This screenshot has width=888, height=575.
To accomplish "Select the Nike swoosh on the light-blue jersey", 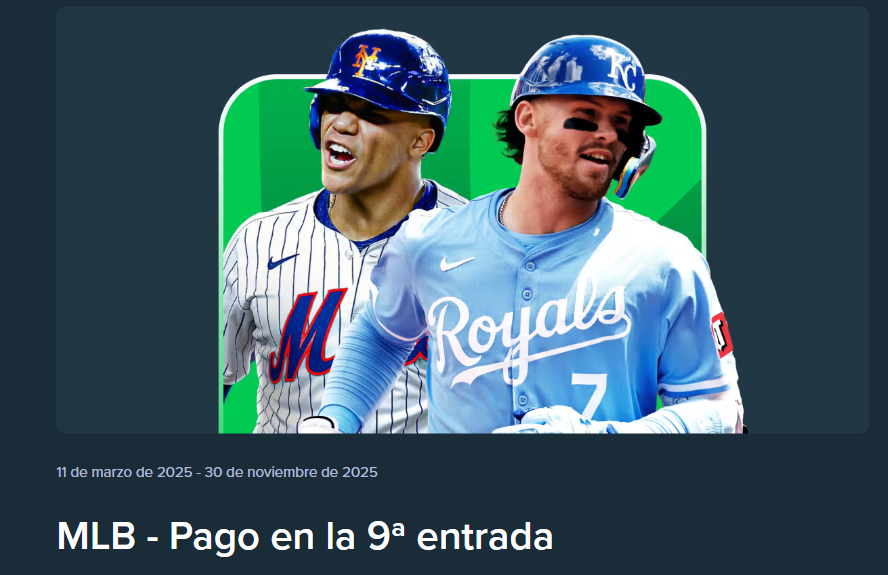I will pyautogui.click(x=457, y=263).
